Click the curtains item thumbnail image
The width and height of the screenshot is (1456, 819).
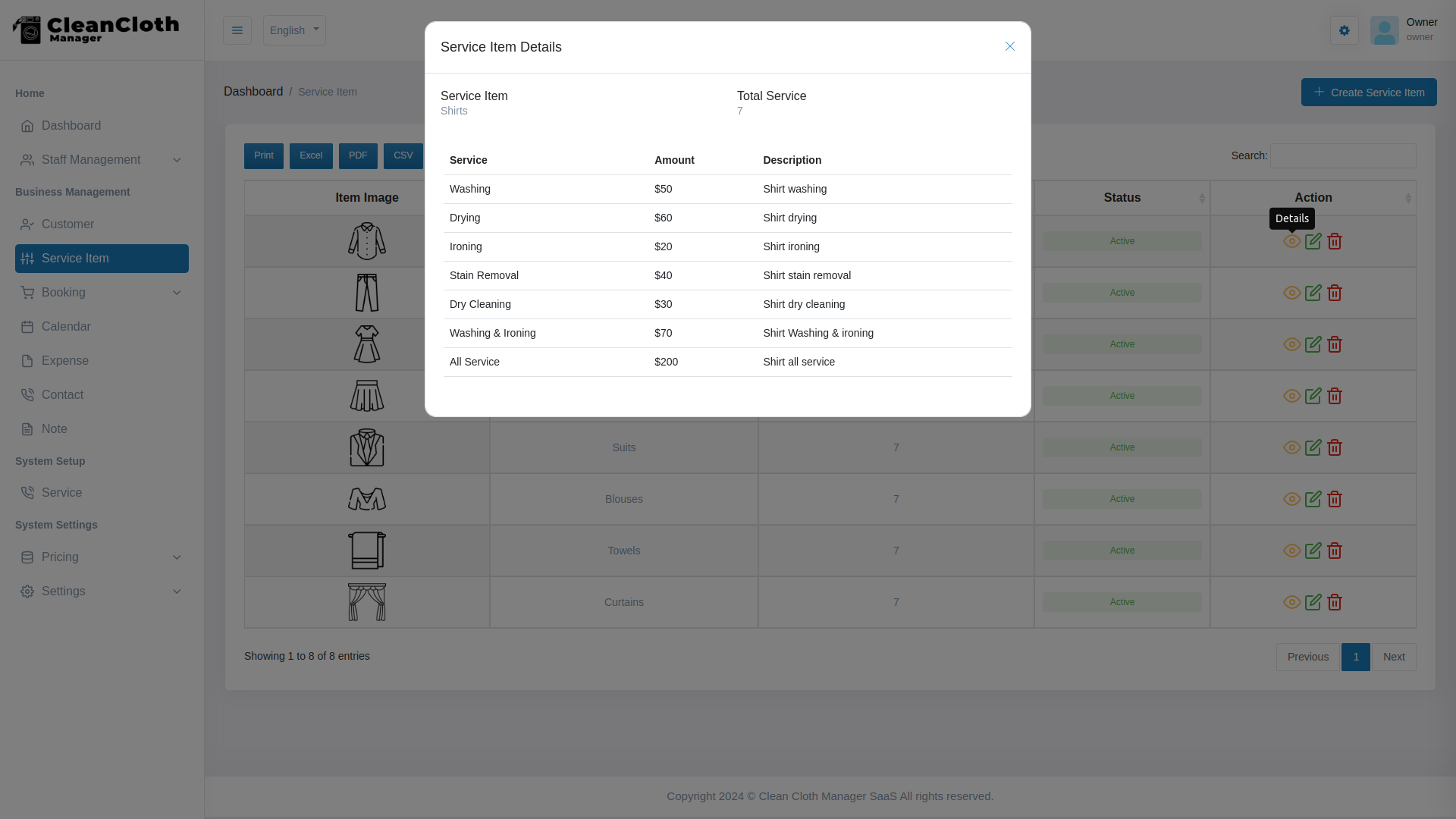pyautogui.click(x=367, y=602)
